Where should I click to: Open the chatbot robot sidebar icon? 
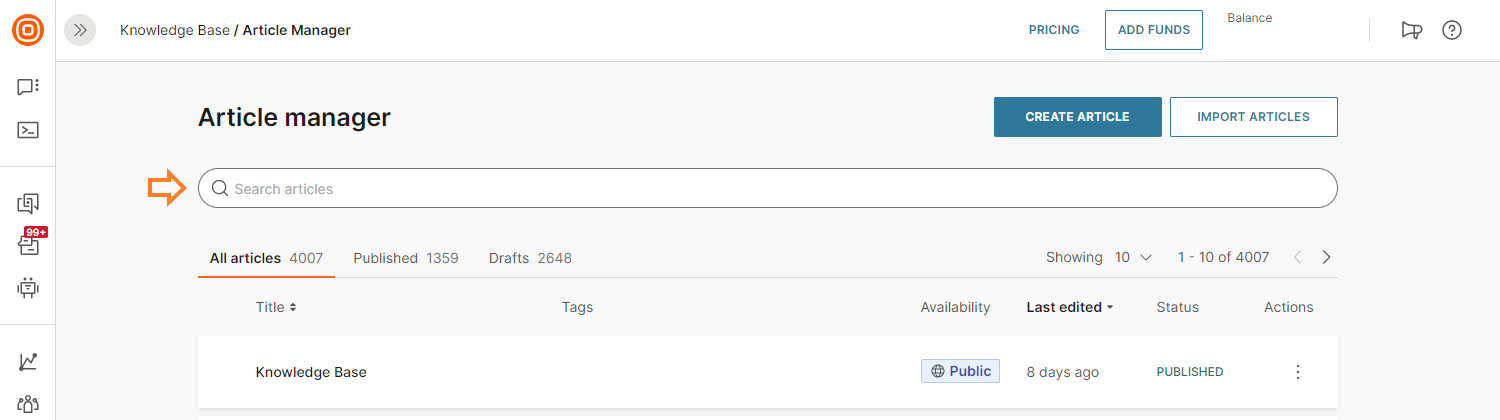28,288
